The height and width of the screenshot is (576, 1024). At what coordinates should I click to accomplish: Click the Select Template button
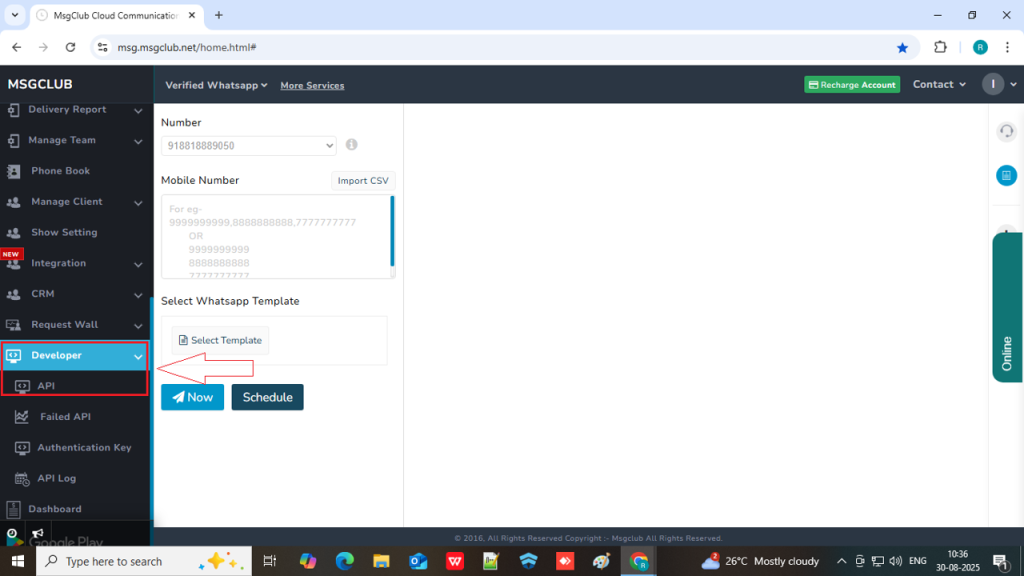click(x=220, y=340)
